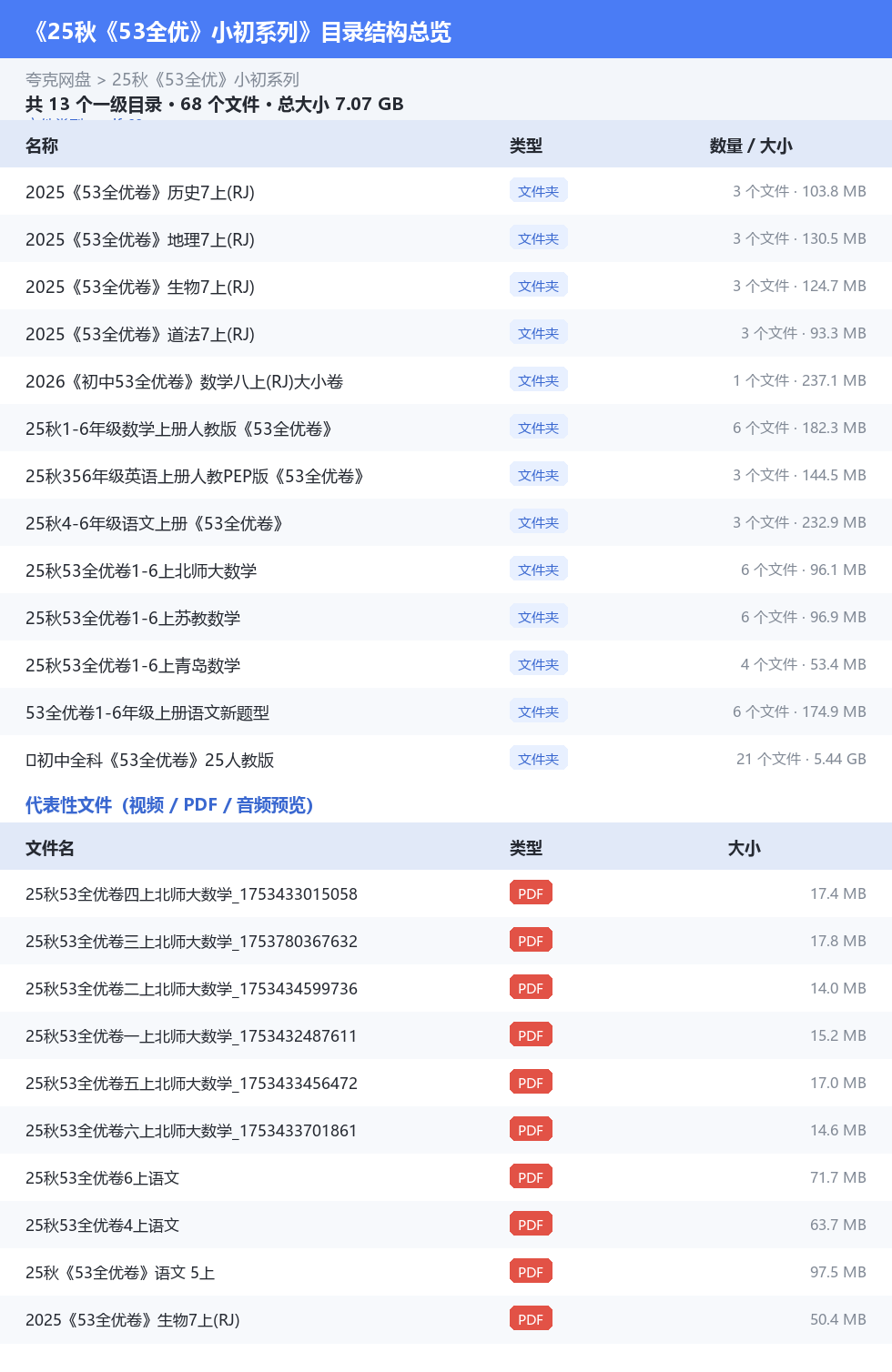Open file 25秋53全优卷五上北师大数学_1753433456472

pyautogui.click(x=191, y=1084)
